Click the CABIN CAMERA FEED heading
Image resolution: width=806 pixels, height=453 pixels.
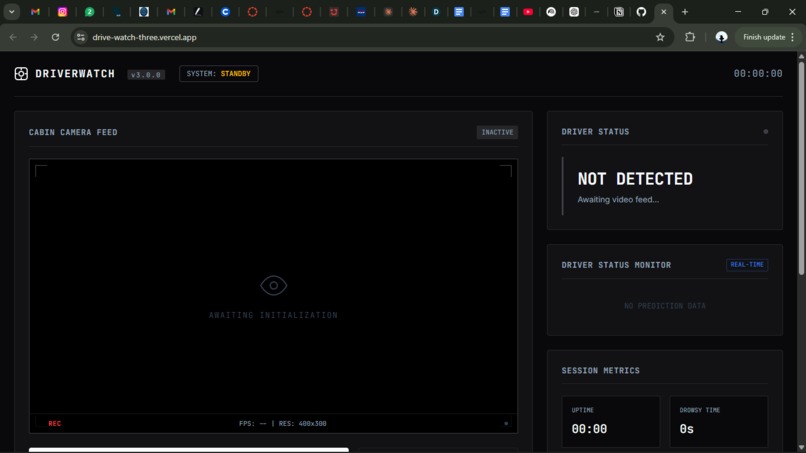73,132
